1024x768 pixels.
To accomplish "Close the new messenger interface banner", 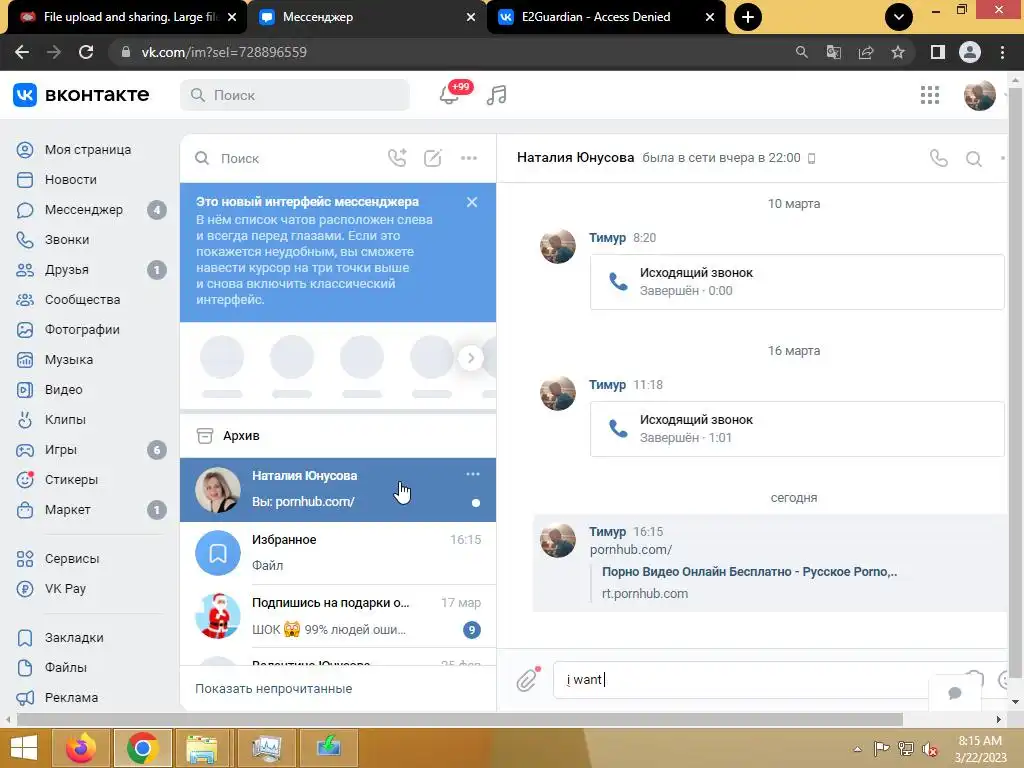I will (x=472, y=202).
